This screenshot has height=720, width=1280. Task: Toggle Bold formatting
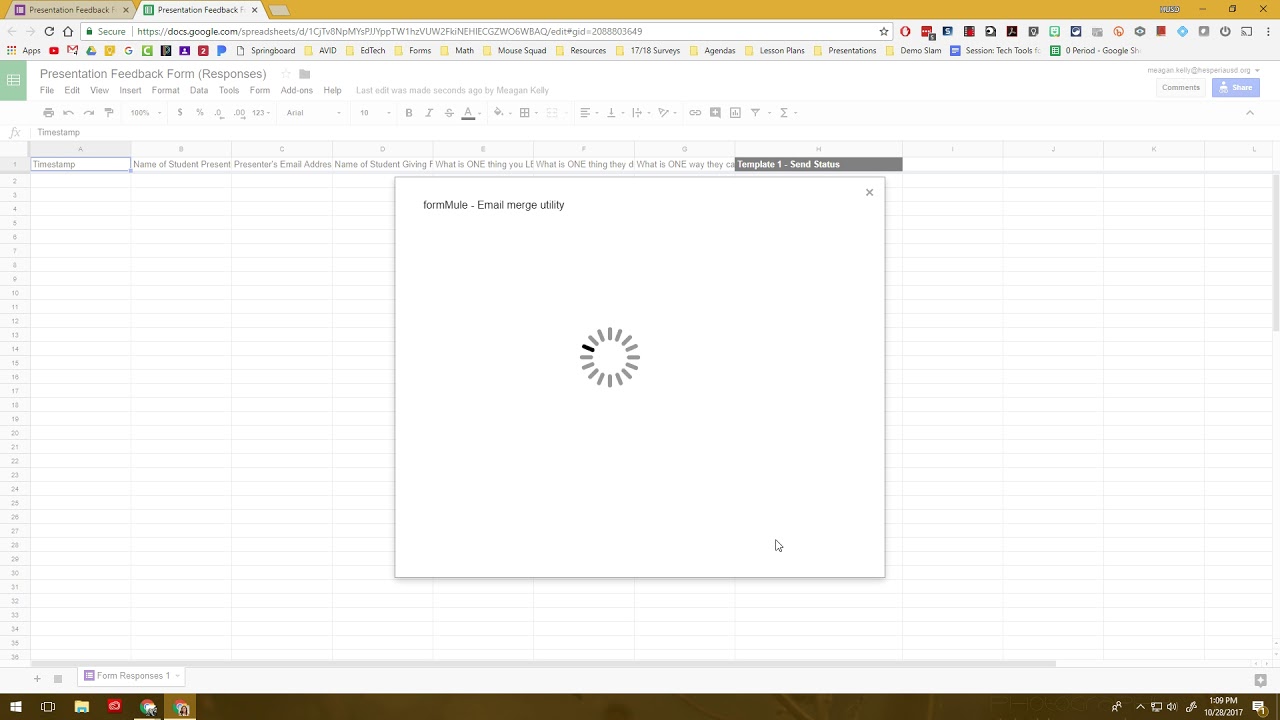408,112
